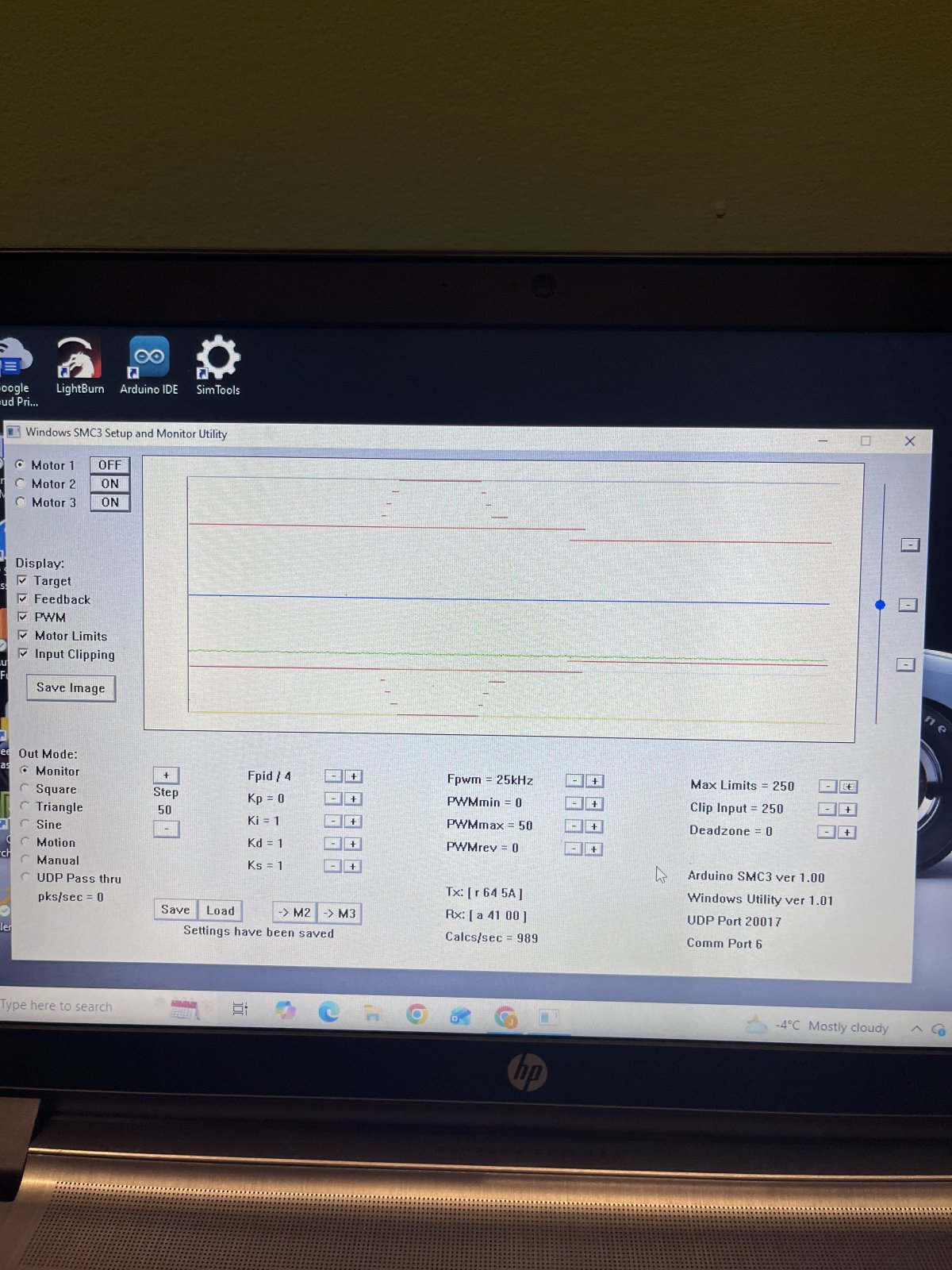Toggle the Motor 3 ON button
952x1270 pixels.
(x=109, y=502)
